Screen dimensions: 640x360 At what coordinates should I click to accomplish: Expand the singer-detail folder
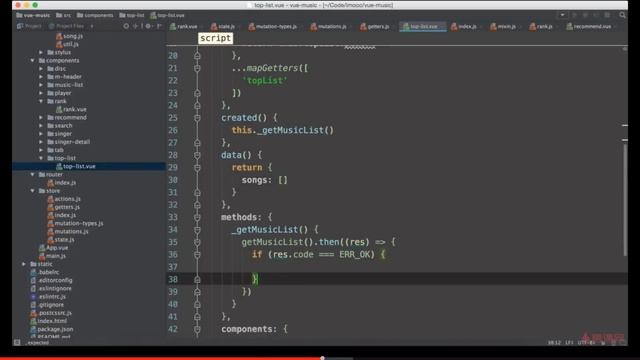41,142
